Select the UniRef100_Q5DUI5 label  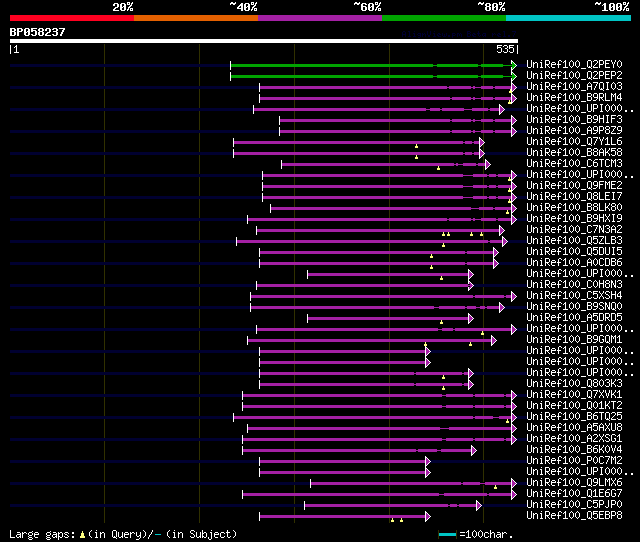tap(574, 252)
